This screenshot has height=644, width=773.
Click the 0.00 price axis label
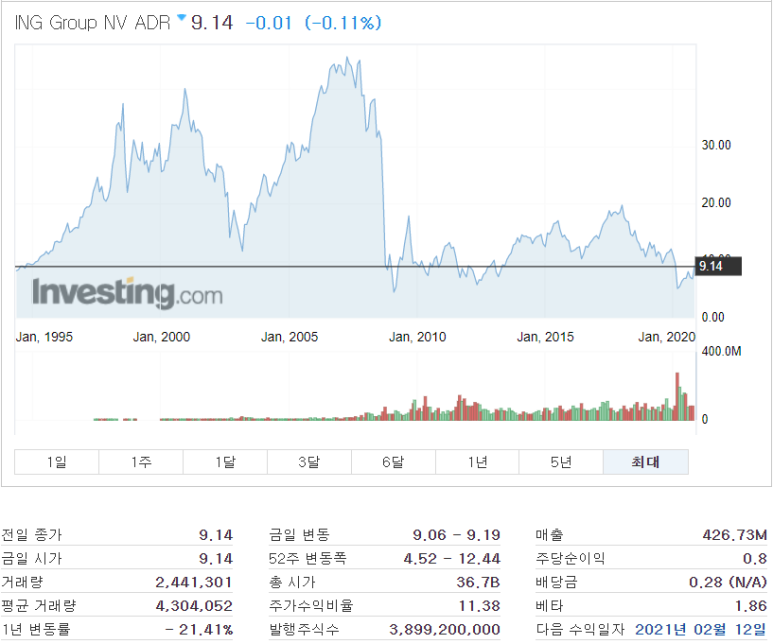point(713,317)
